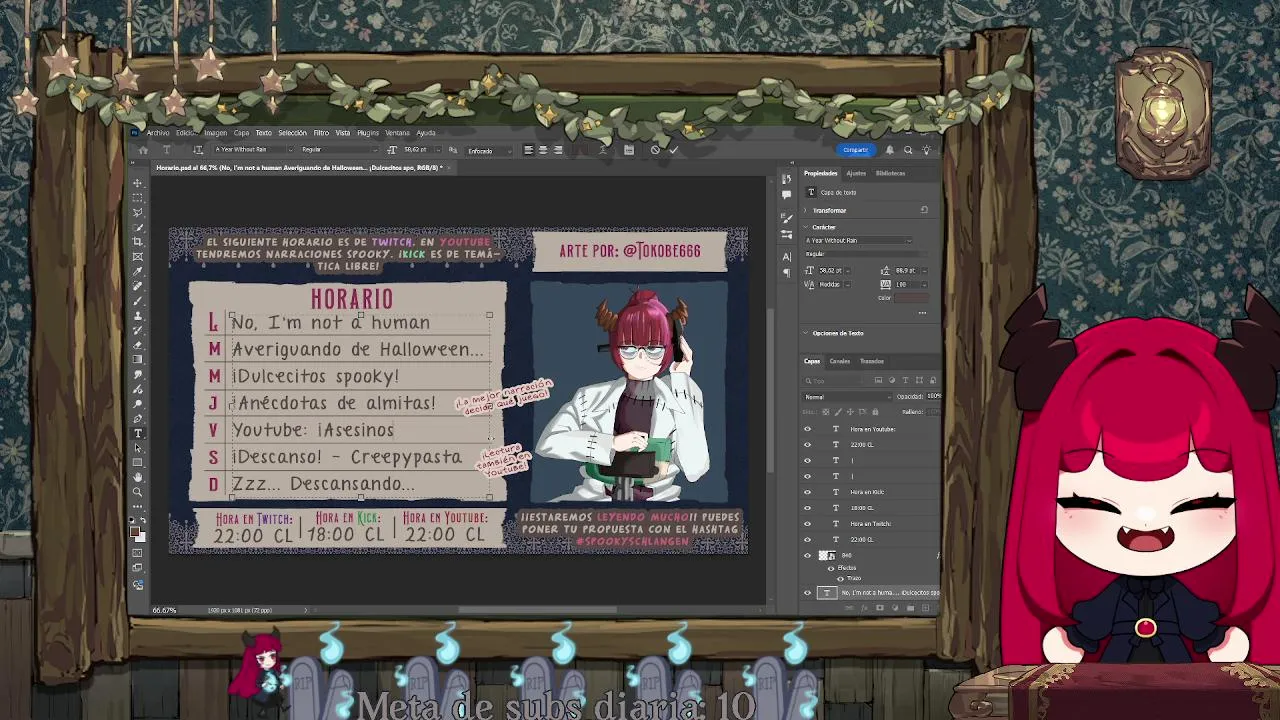Click the Opacidad value field
1280x720 pixels.
933,397
